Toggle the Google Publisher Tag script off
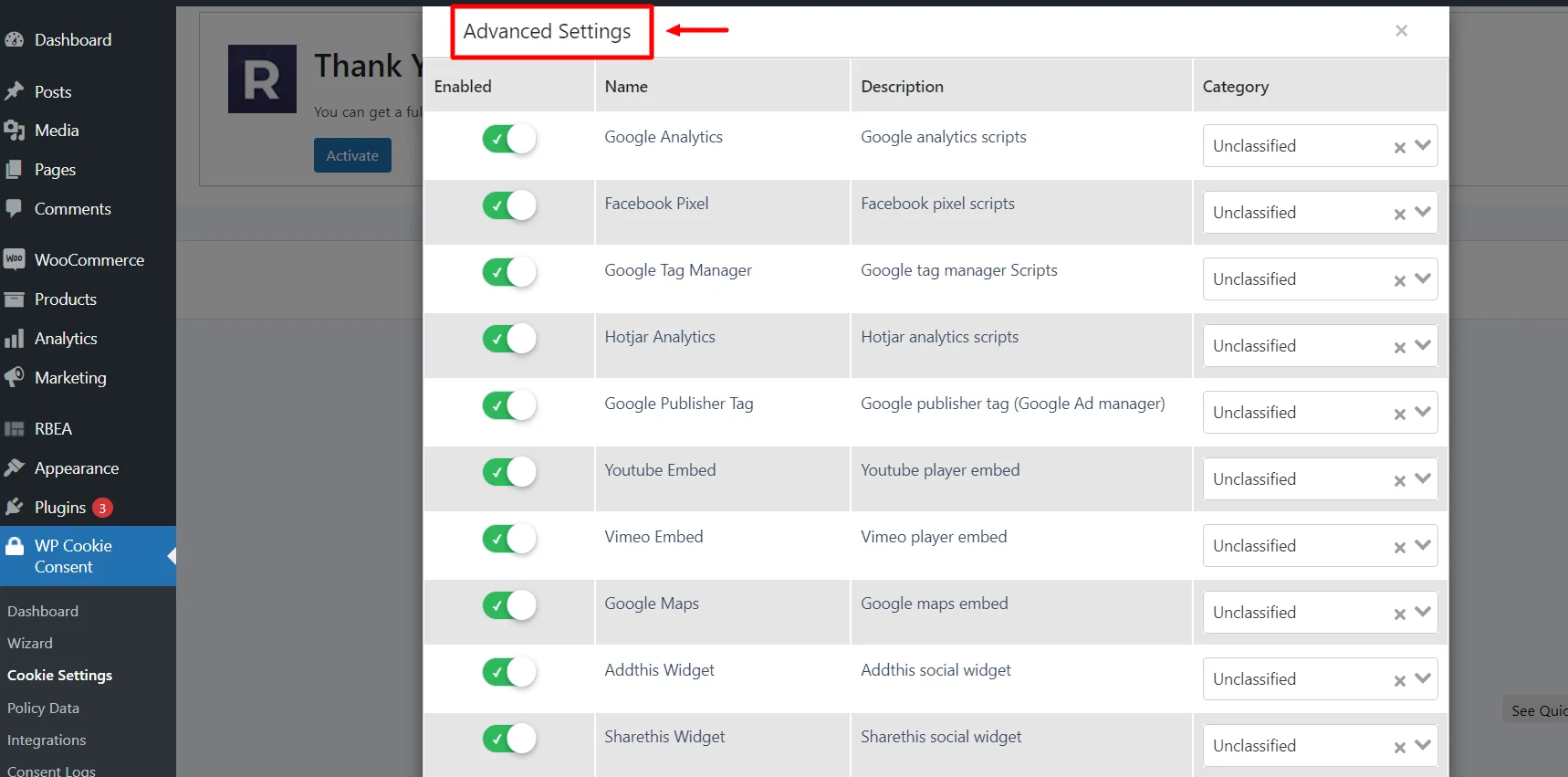Screen dimensions: 1568x777 pos(509,405)
